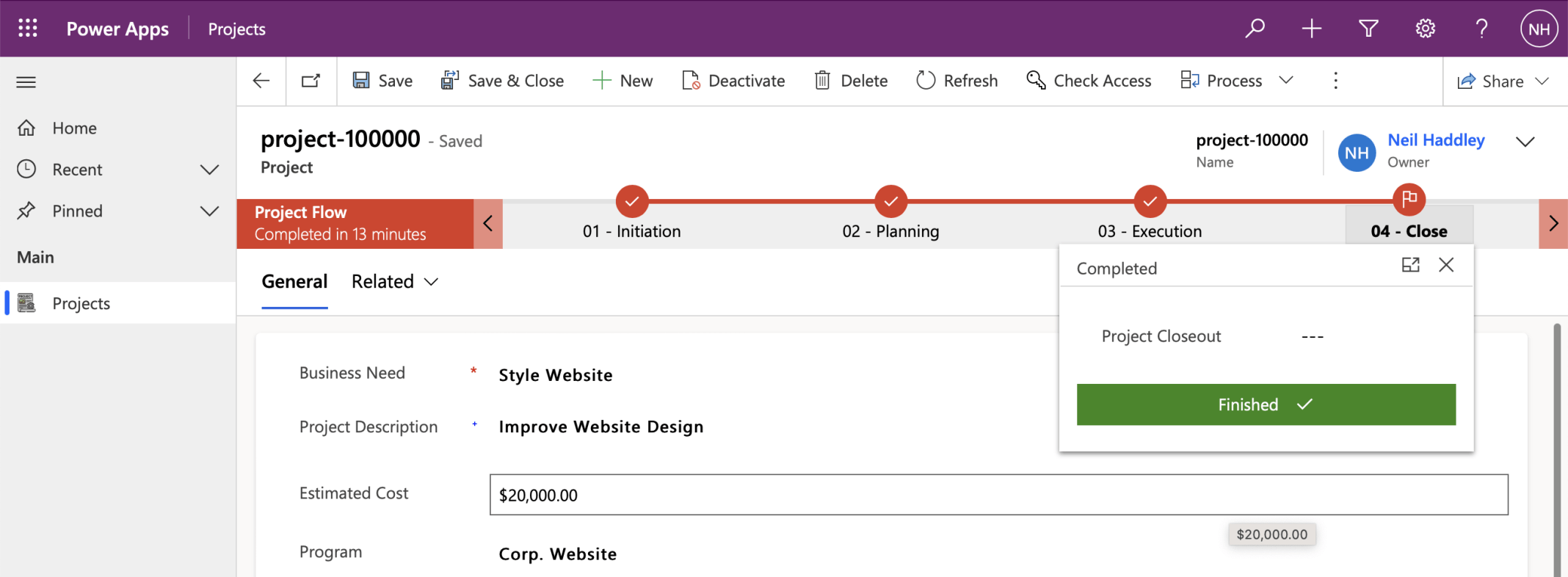1568x577 pixels.
Task: Open record in new window icon
Action: coord(311,81)
